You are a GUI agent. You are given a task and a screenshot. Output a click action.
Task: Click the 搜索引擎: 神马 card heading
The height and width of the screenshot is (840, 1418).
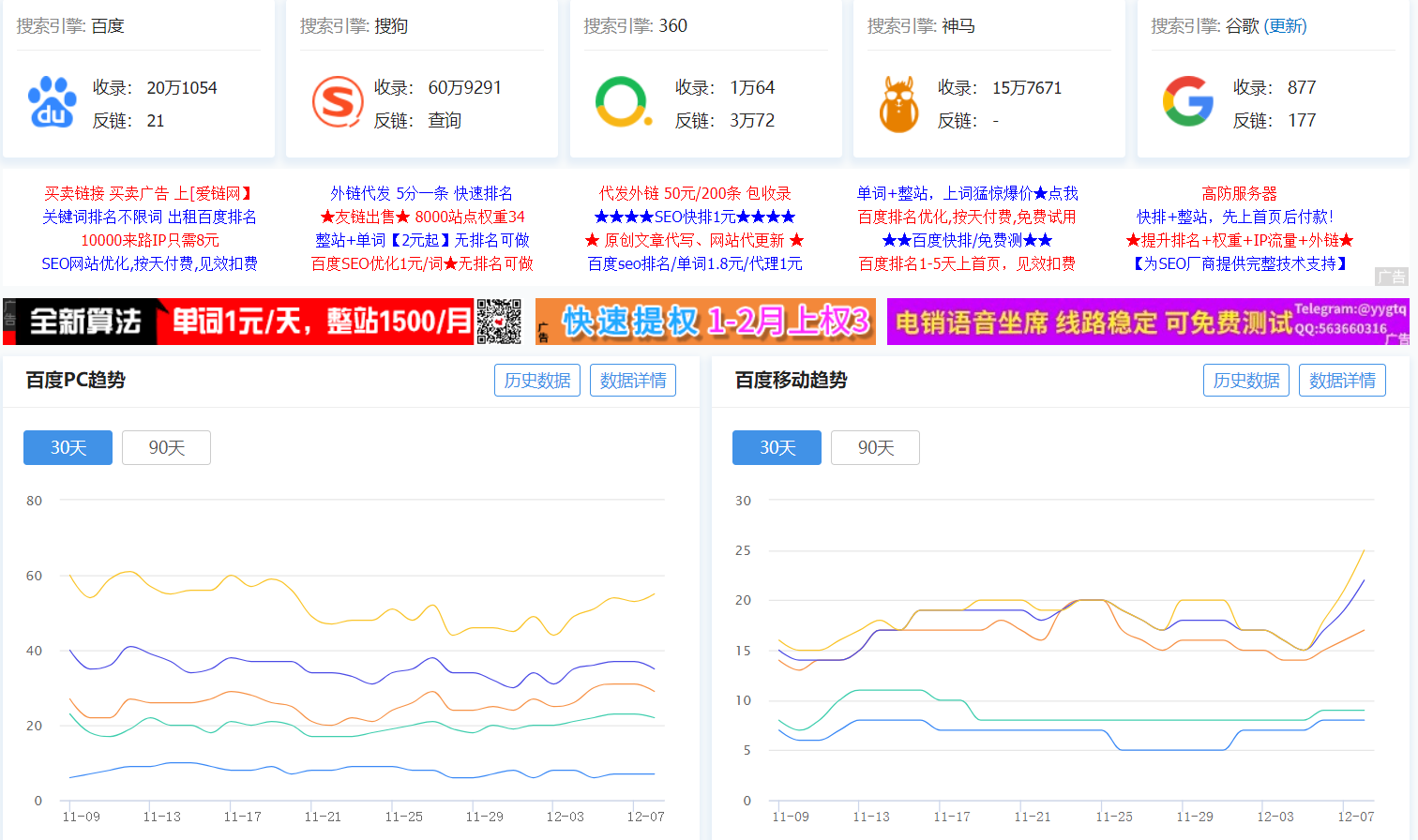921,26
